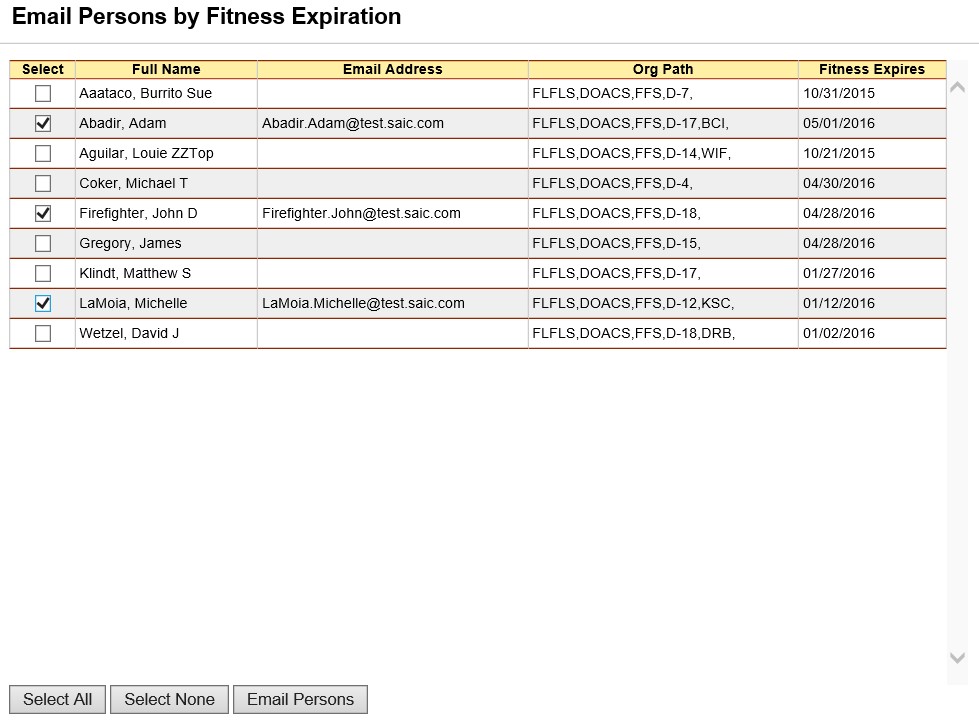The image size is (979, 727).
Task: Click expiry date 04/30/2016
Action: (839, 184)
